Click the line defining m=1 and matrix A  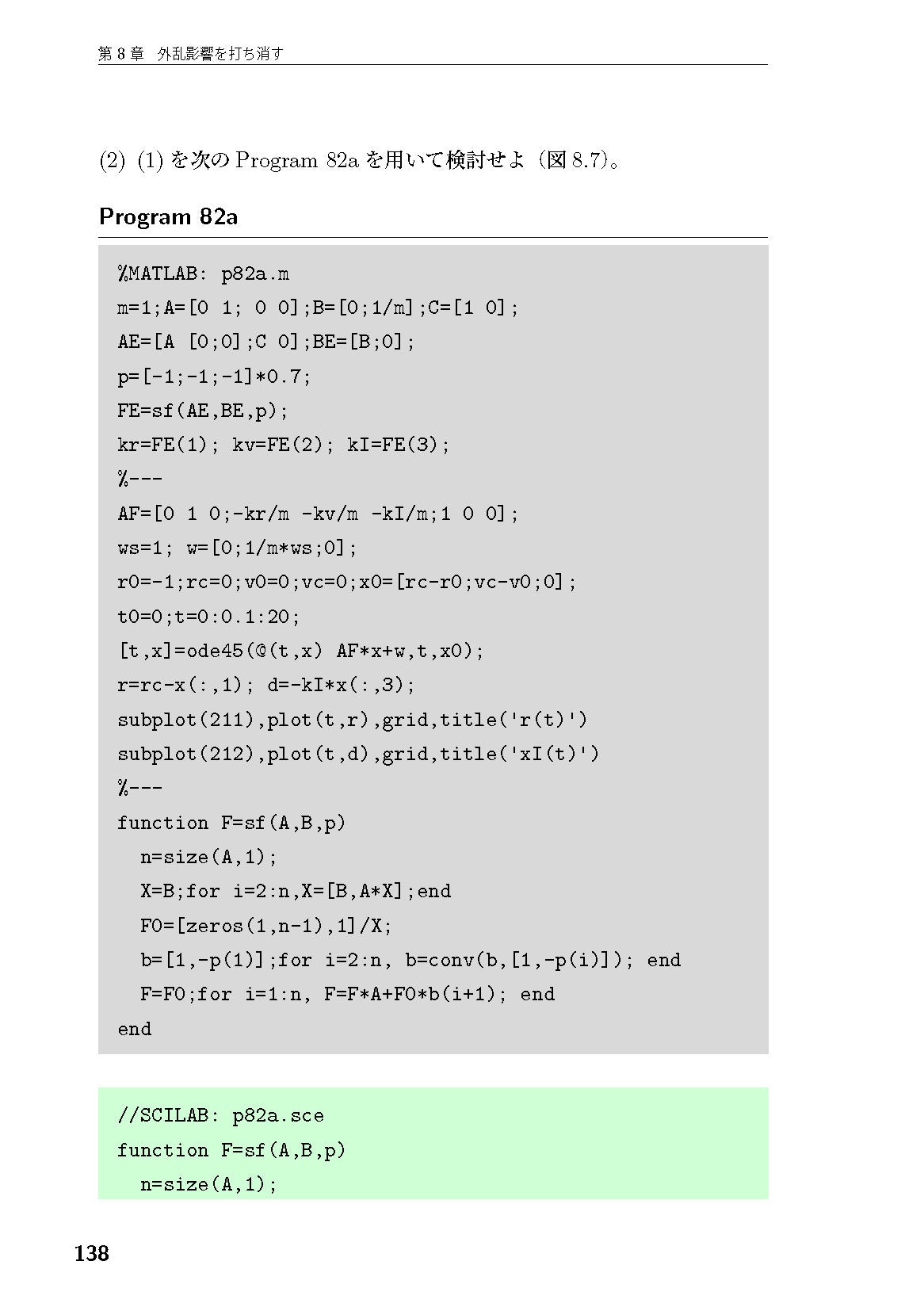coord(318,308)
